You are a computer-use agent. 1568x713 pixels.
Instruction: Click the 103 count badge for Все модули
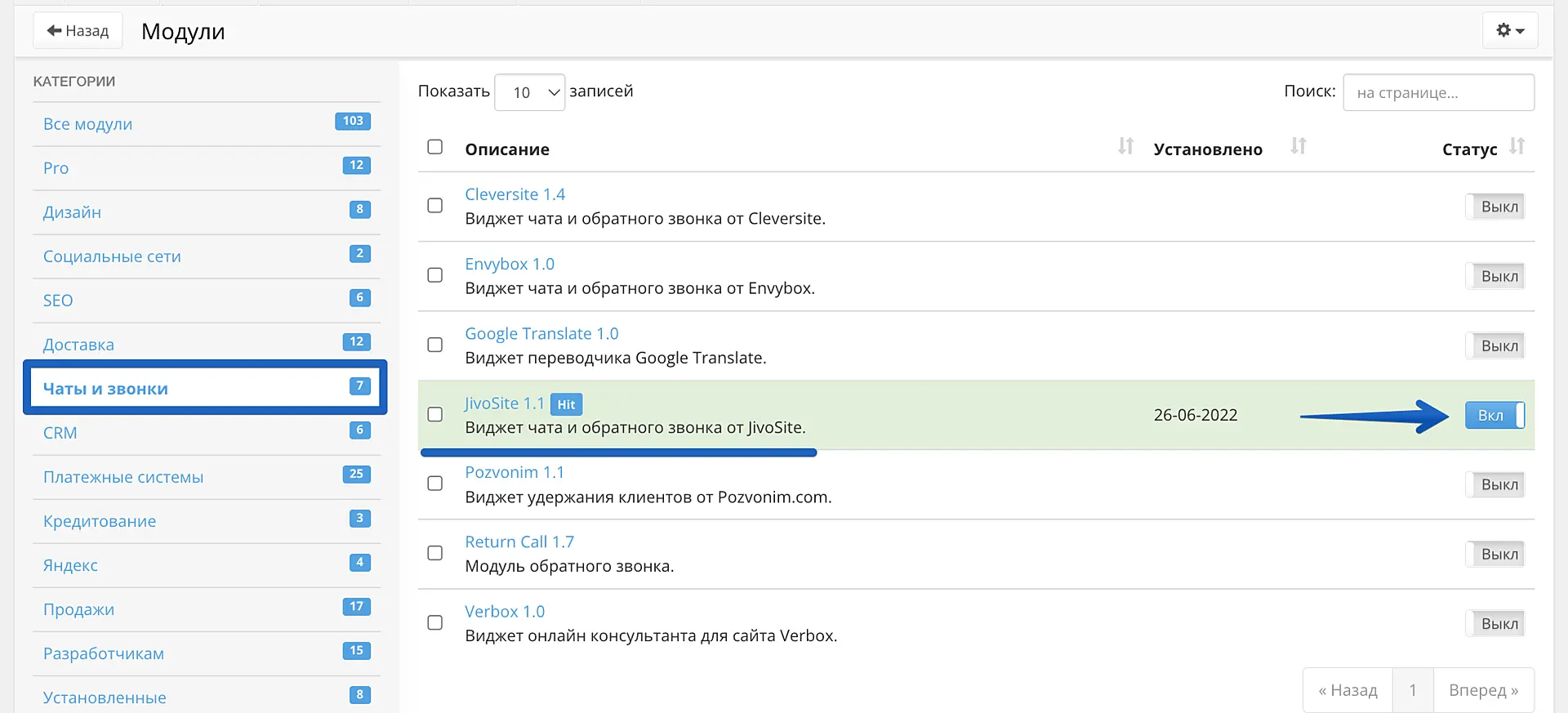(353, 121)
